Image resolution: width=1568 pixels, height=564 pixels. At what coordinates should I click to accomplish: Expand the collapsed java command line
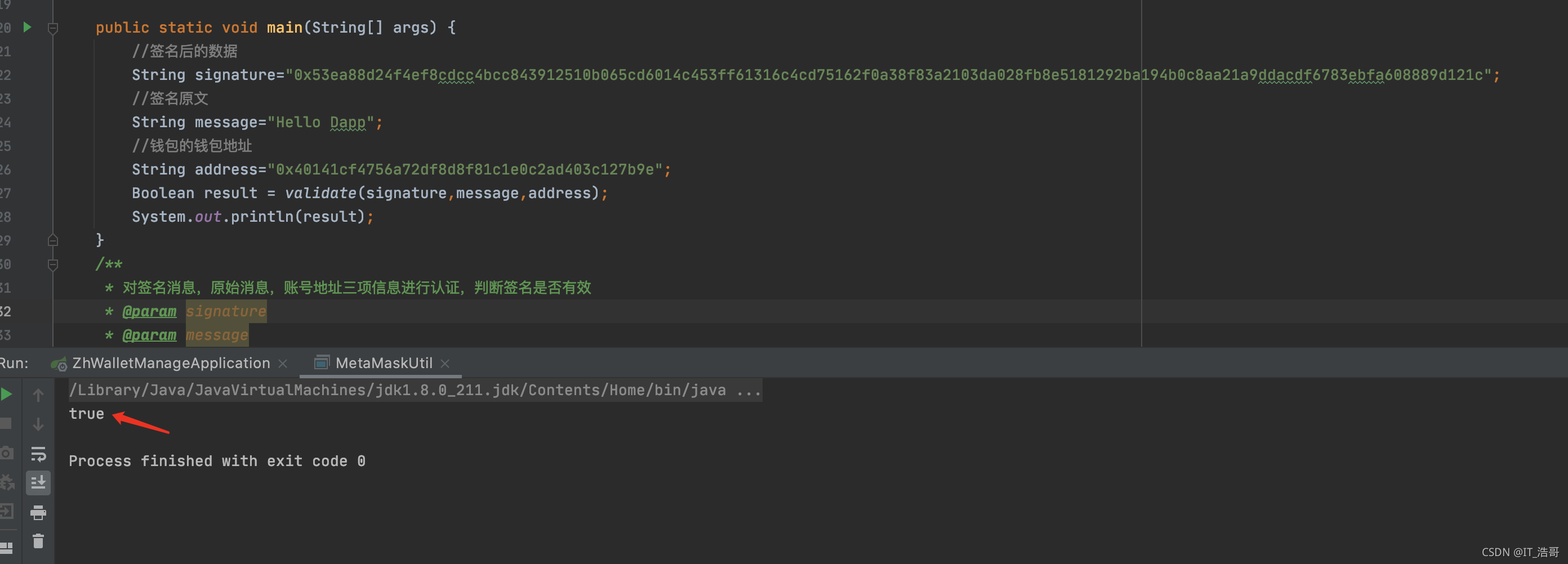(x=749, y=391)
